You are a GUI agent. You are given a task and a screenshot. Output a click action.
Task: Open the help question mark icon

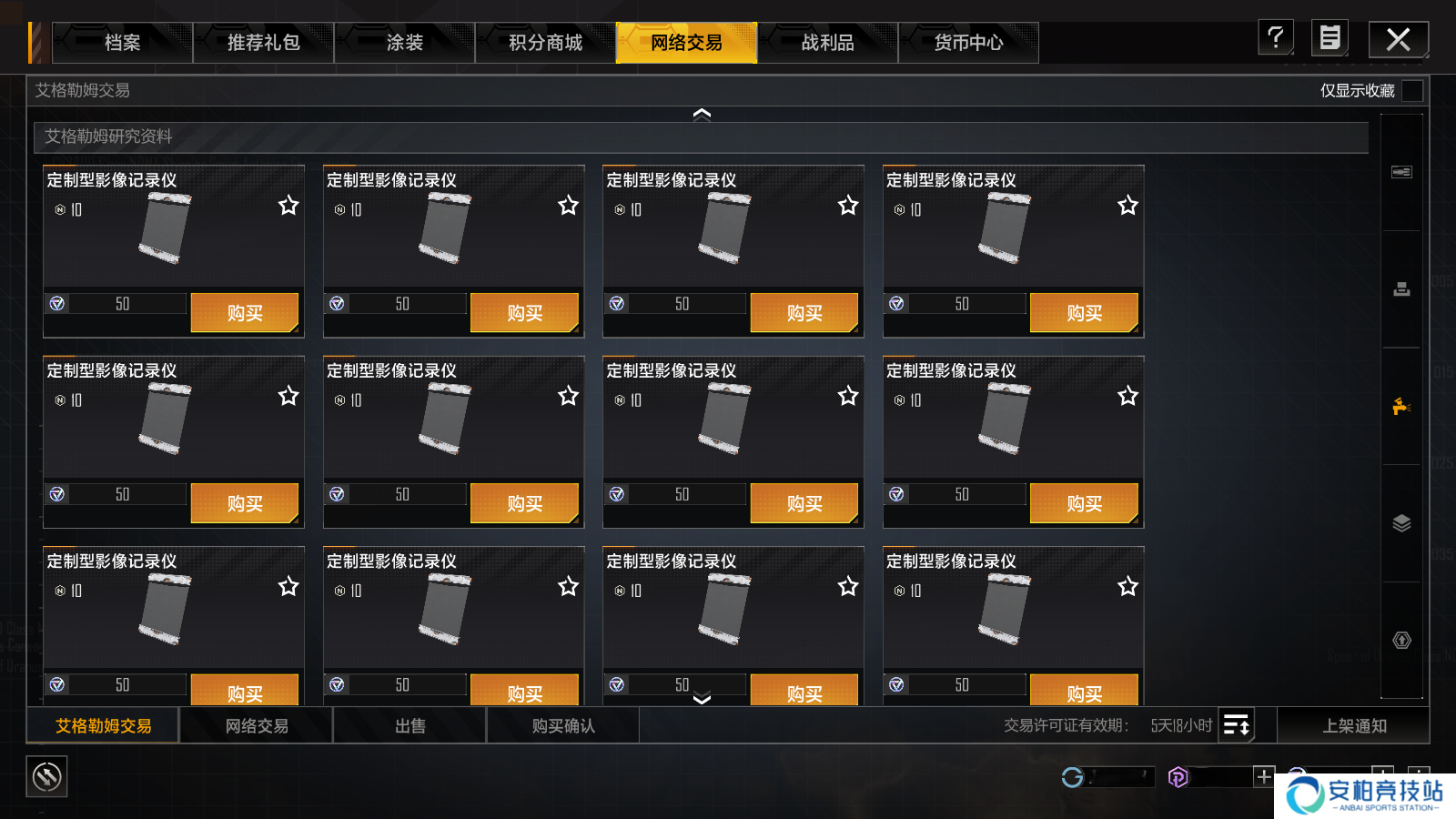(1276, 38)
